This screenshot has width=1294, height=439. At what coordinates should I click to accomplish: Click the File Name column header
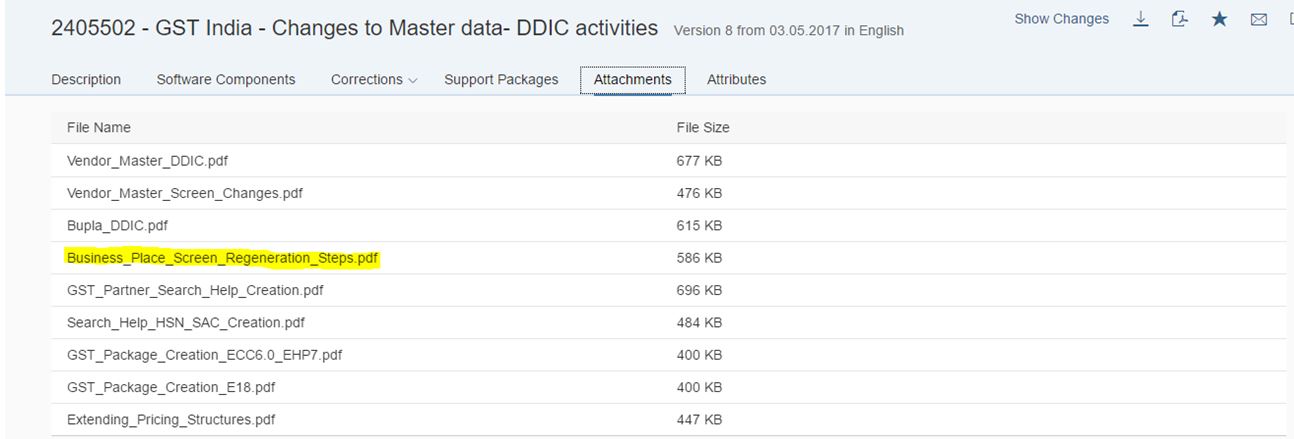pos(98,127)
